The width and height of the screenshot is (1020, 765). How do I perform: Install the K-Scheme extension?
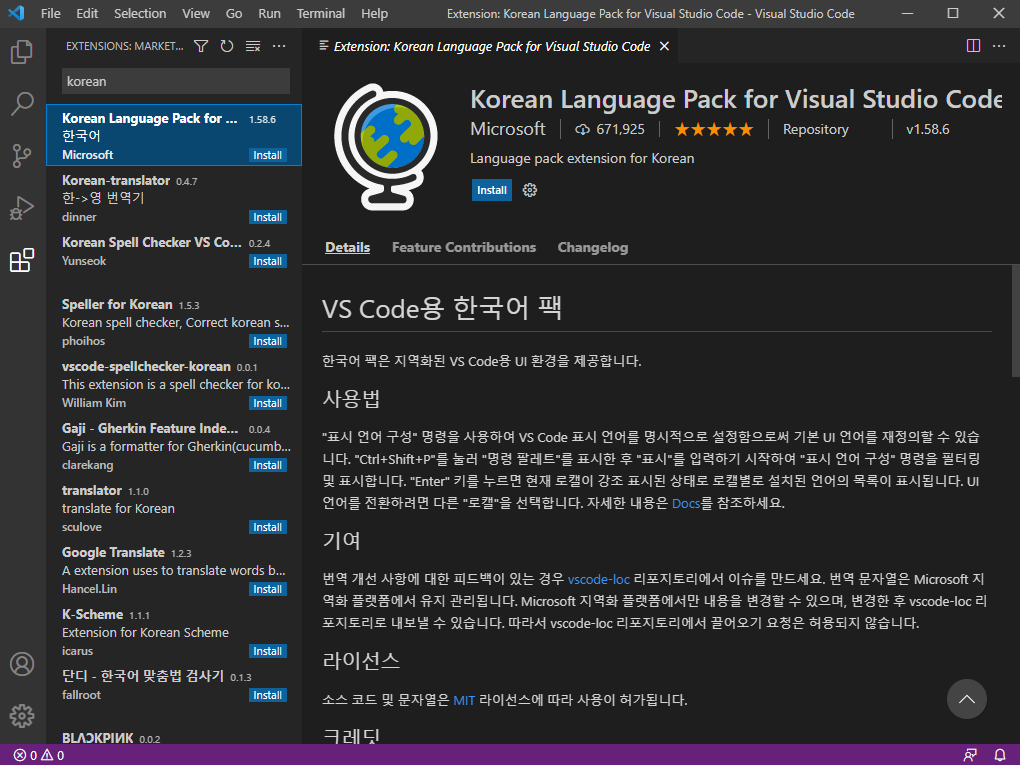pyautogui.click(x=267, y=651)
